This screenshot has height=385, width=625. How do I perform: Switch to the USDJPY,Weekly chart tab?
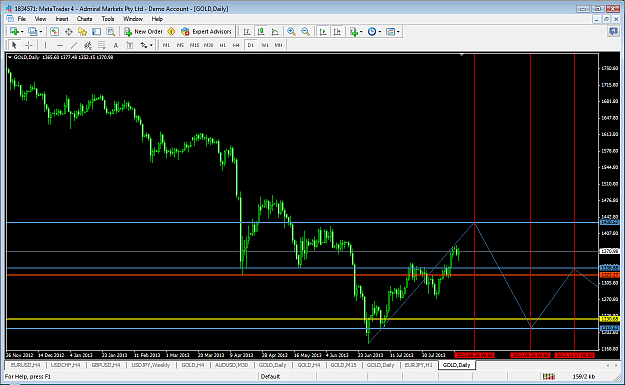pos(150,365)
